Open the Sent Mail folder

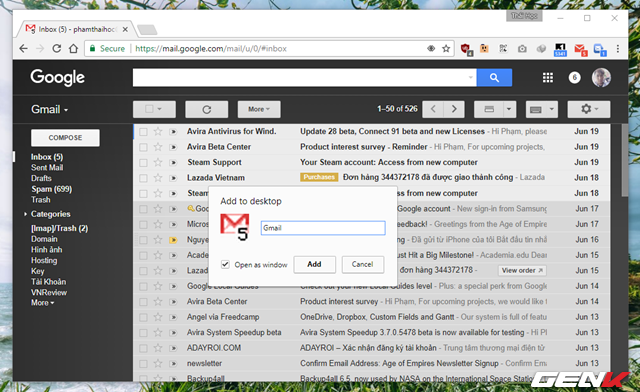pos(47,167)
